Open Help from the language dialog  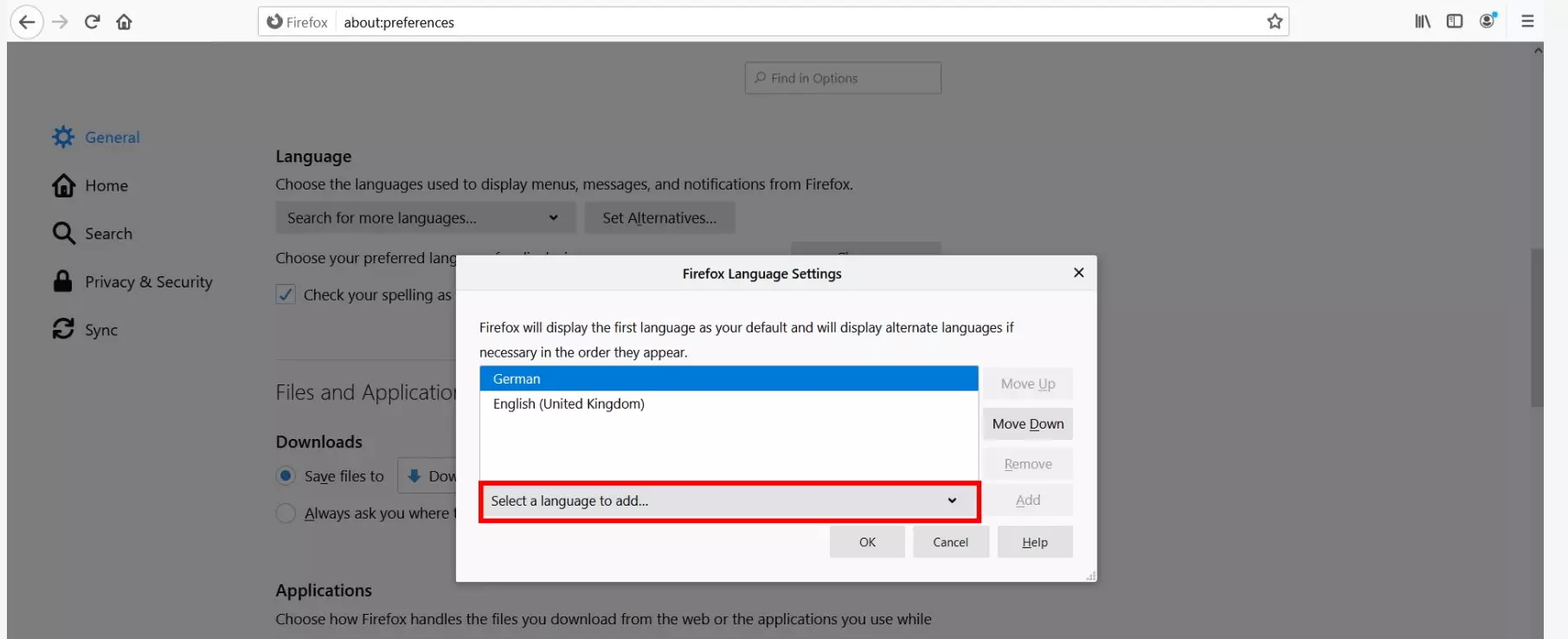[1035, 542]
